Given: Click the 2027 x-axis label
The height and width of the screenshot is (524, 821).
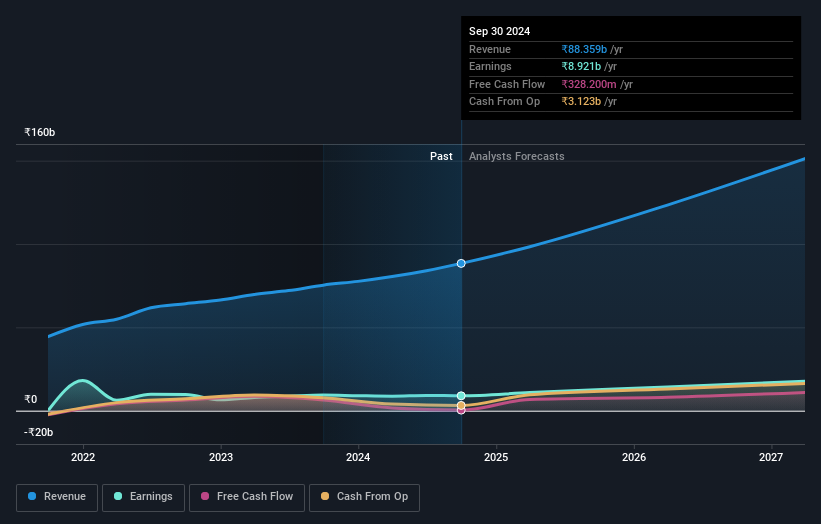Looking at the screenshot, I should pyautogui.click(x=771, y=457).
